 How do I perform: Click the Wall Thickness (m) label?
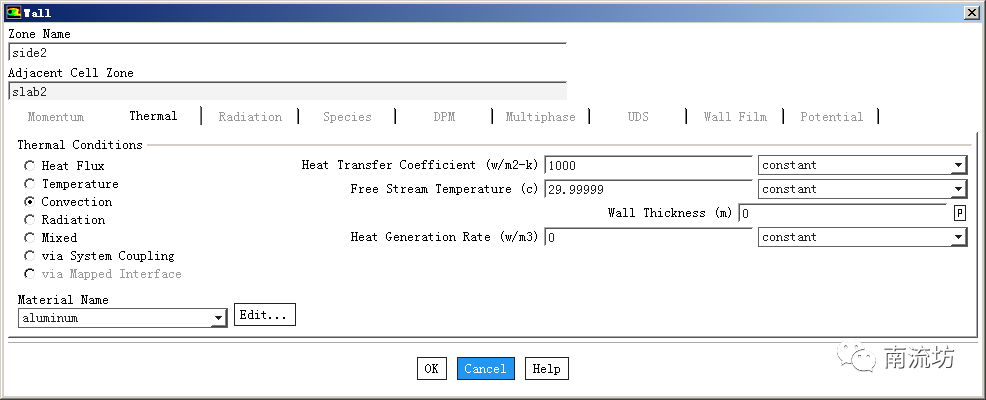(x=670, y=213)
